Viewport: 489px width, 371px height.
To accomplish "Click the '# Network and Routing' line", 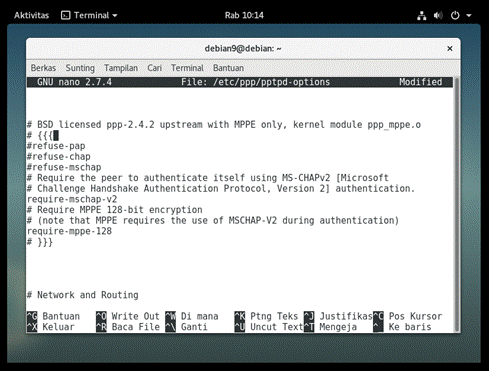I will pos(83,295).
